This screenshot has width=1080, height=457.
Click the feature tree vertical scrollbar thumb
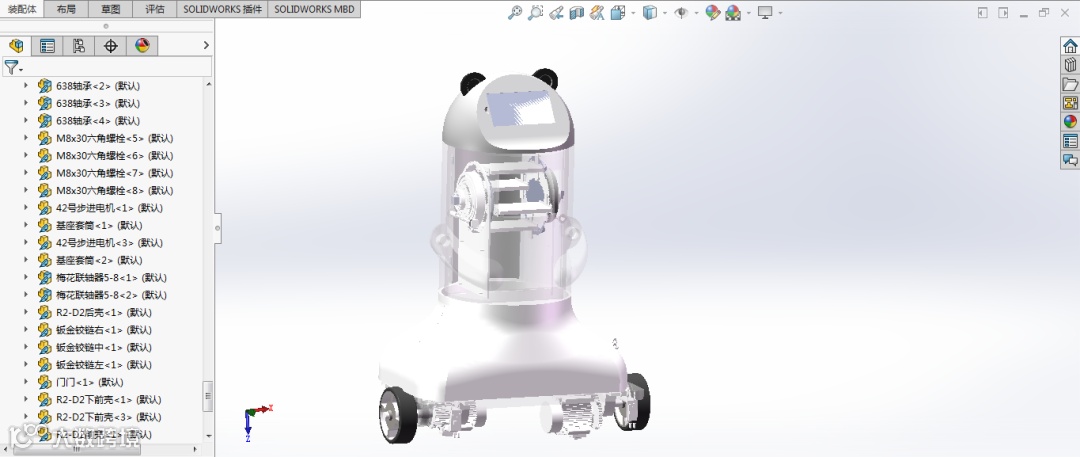point(207,396)
